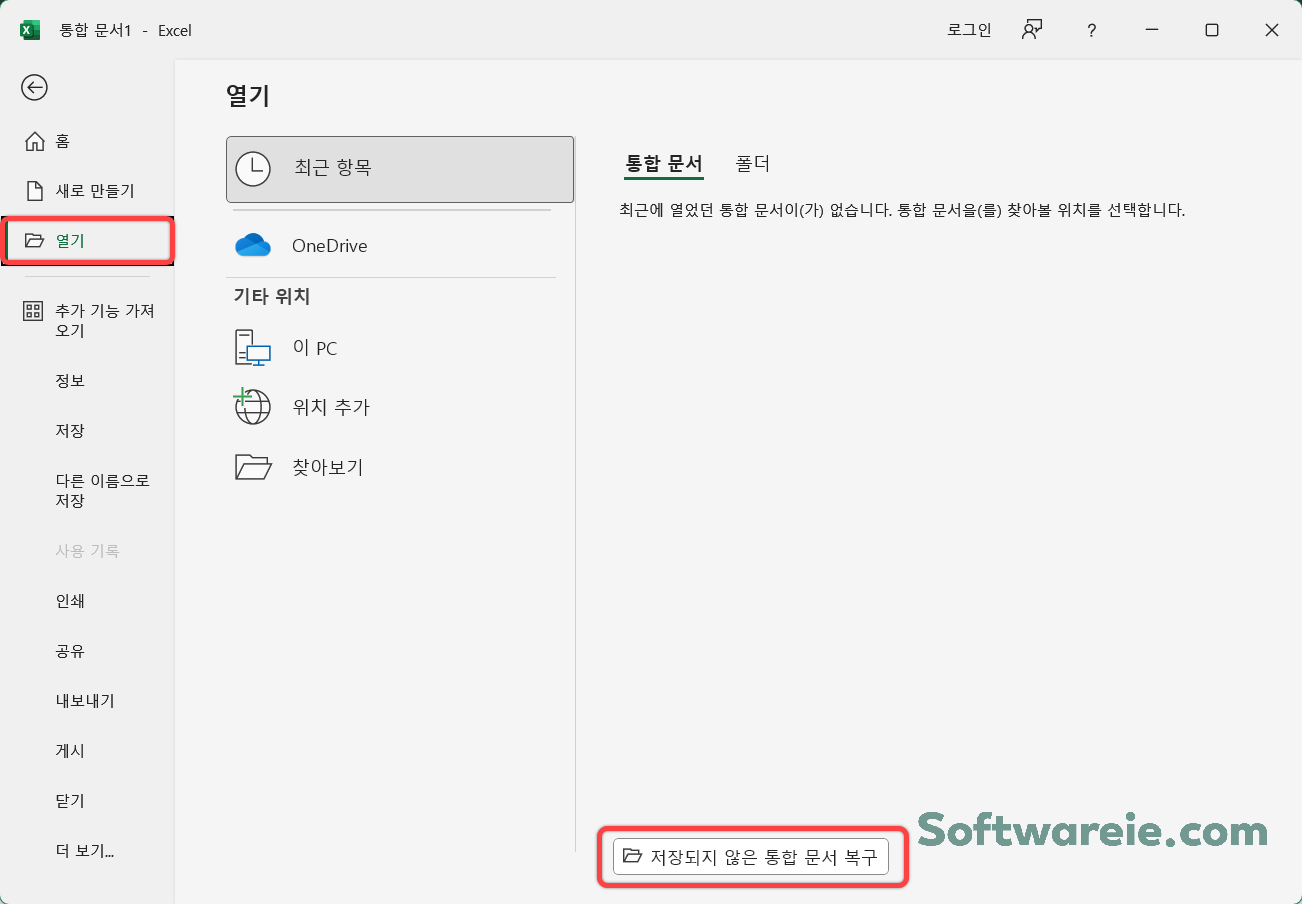Select the 통합 문서 tab
The width and height of the screenshot is (1302, 904).
664,164
